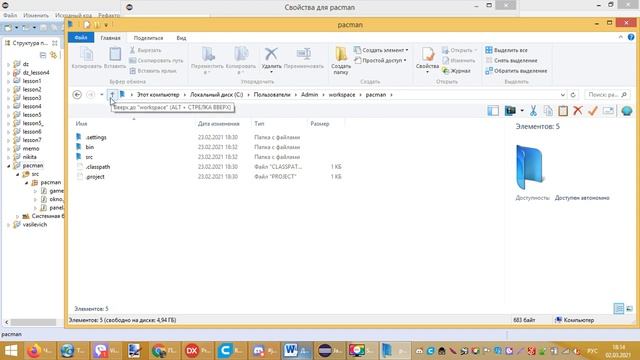Select the src folder in the file list
Image resolution: width=640 pixels, height=360 pixels.
click(x=89, y=157)
